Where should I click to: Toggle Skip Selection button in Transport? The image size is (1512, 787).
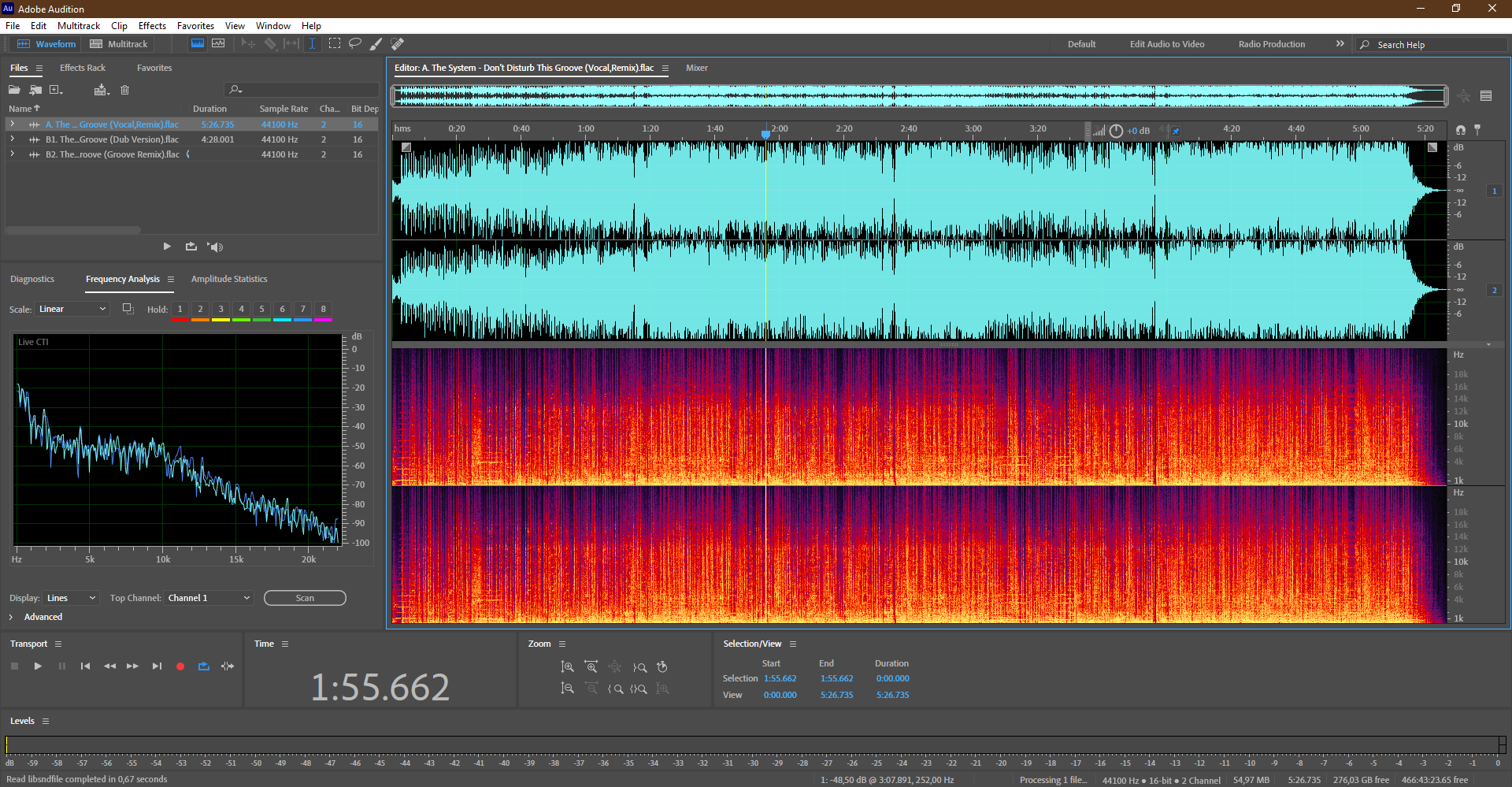click(x=228, y=666)
